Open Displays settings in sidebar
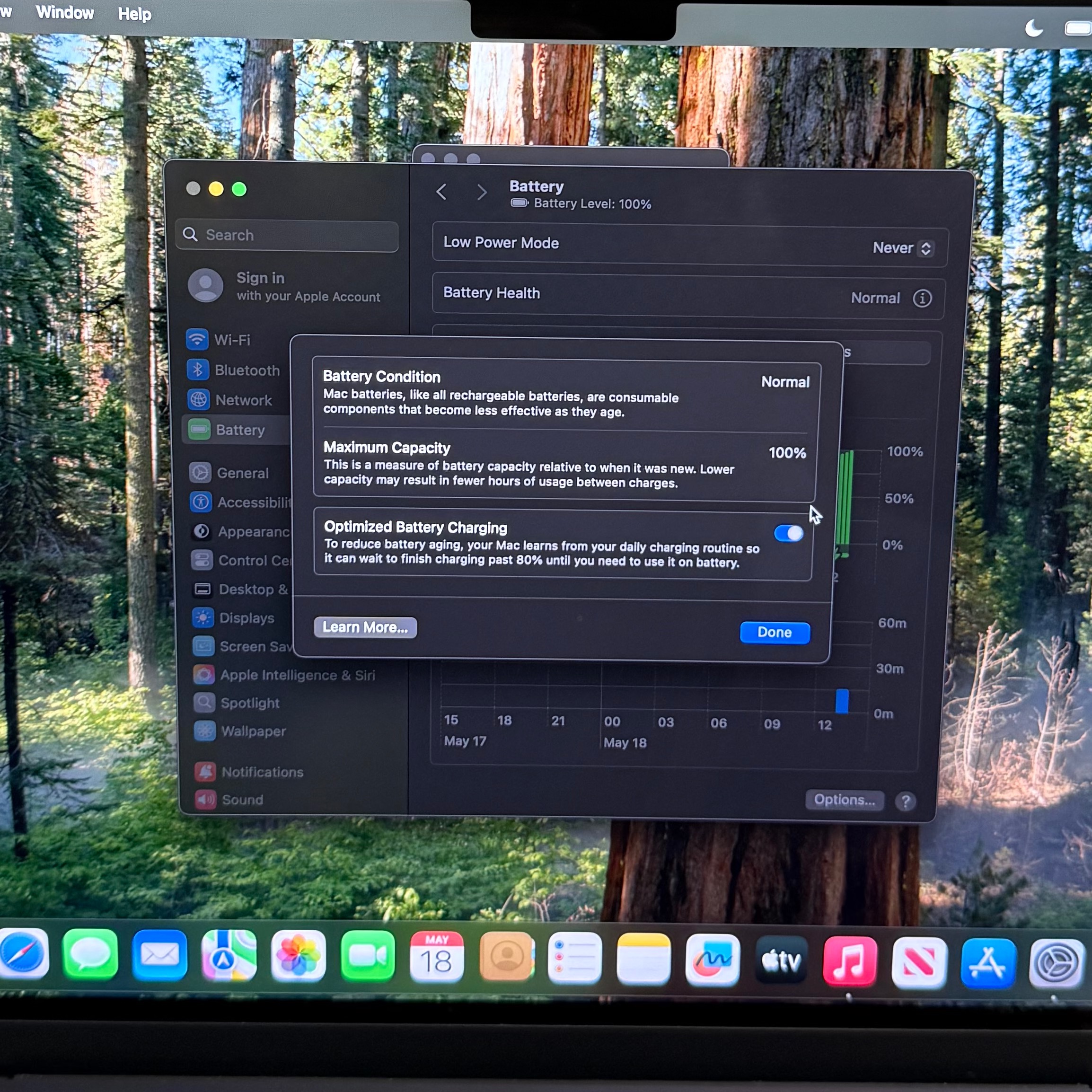Image resolution: width=1092 pixels, height=1092 pixels. 234,618
